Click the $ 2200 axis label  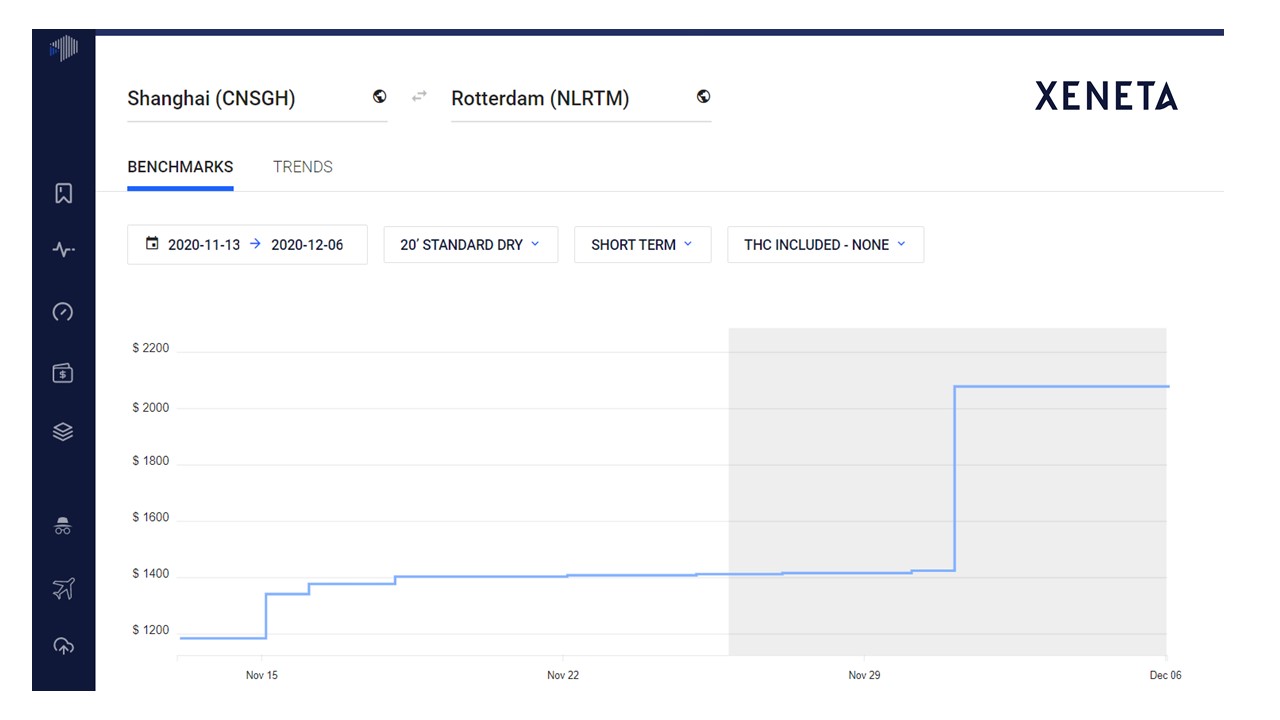(x=151, y=348)
